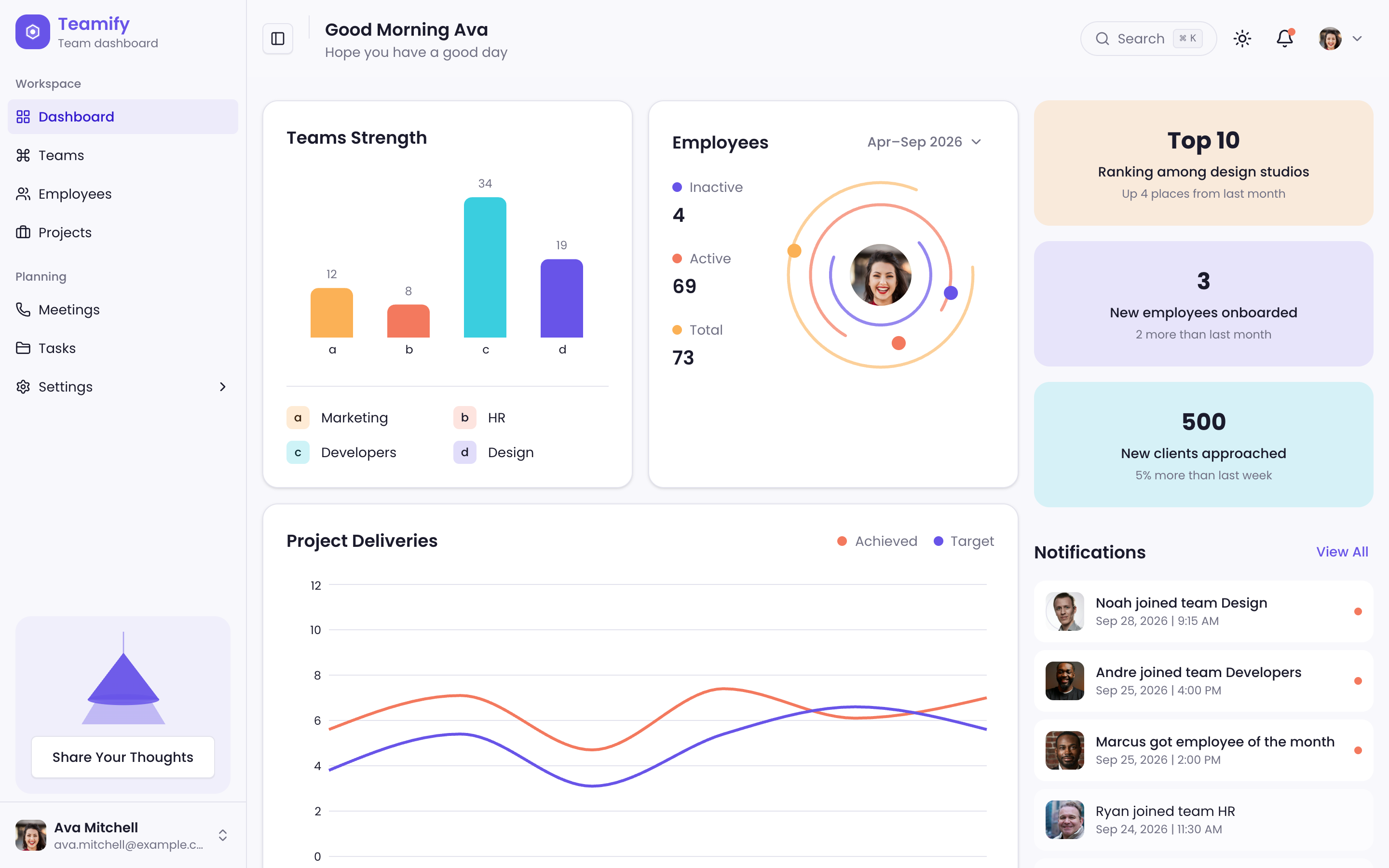The height and width of the screenshot is (868, 1389).
Task: Click the Search field
Action: [x=1148, y=39]
